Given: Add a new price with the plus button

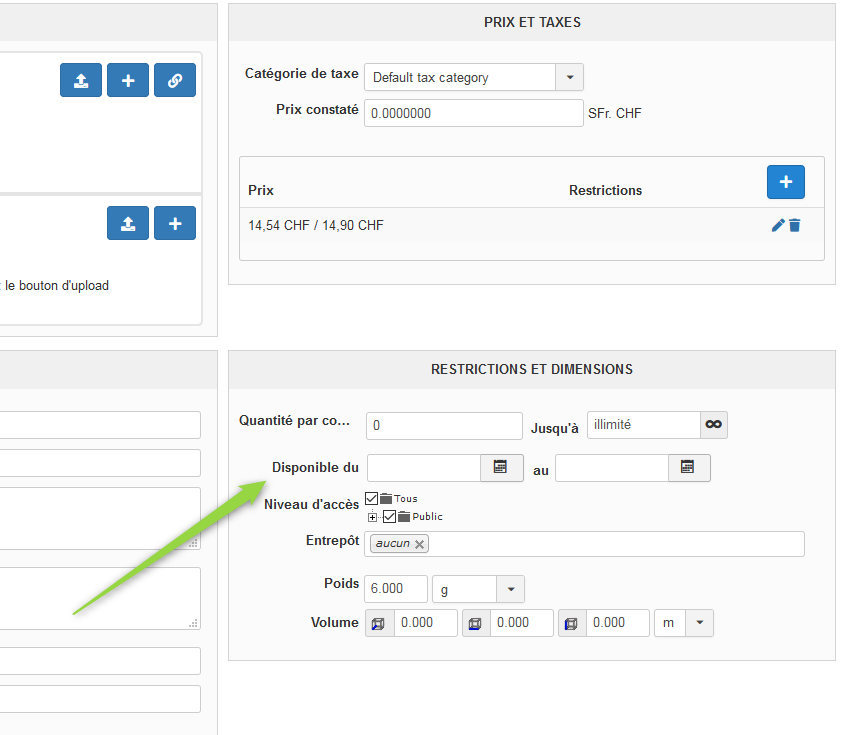Looking at the screenshot, I should [x=785, y=182].
